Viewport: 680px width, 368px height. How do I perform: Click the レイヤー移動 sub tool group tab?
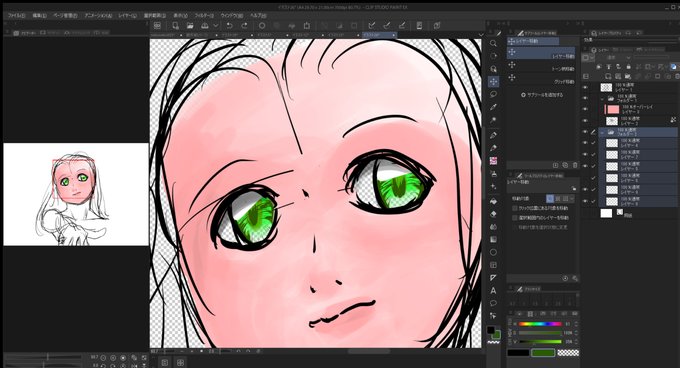pos(533,41)
